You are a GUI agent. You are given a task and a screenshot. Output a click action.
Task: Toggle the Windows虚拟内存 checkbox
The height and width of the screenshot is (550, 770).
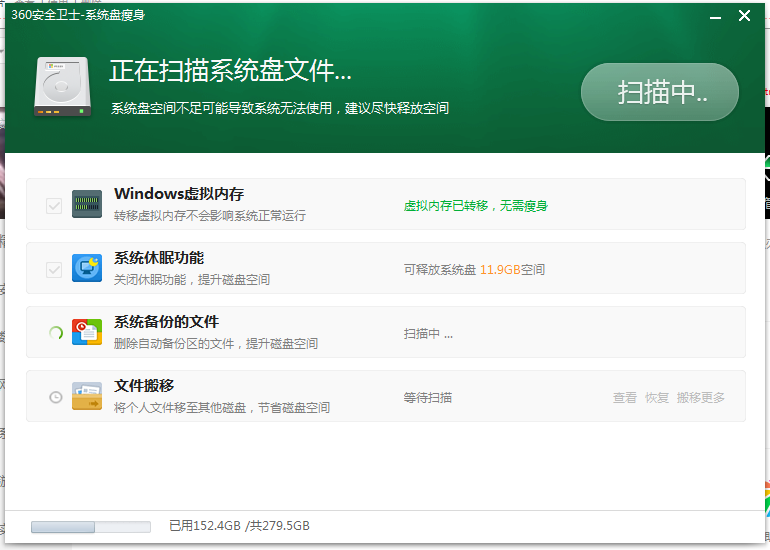tap(54, 206)
